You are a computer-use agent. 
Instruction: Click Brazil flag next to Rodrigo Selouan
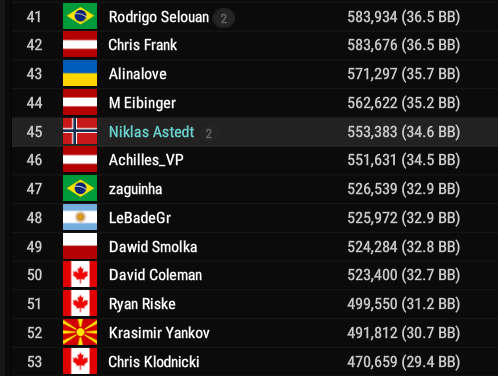coord(80,16)
